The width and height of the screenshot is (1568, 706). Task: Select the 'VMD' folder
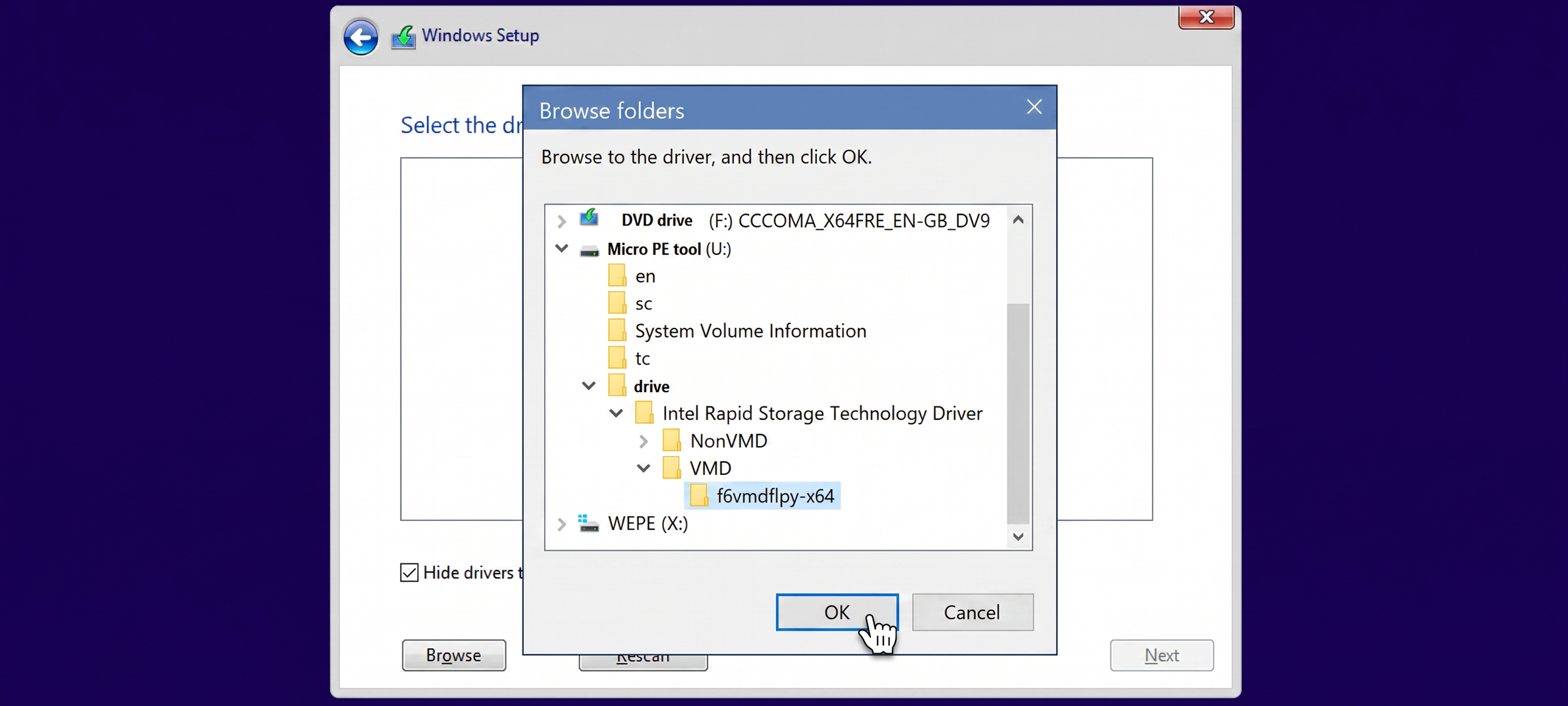710,468
